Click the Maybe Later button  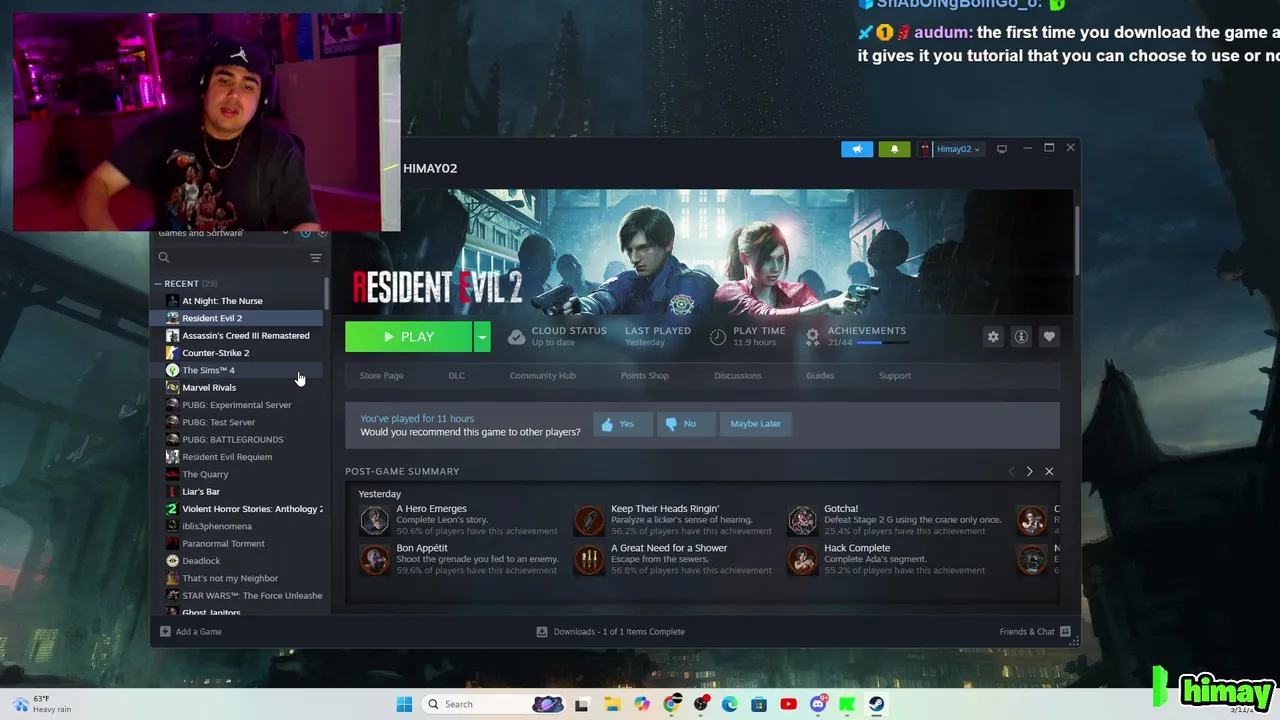(x=755, y=424)
